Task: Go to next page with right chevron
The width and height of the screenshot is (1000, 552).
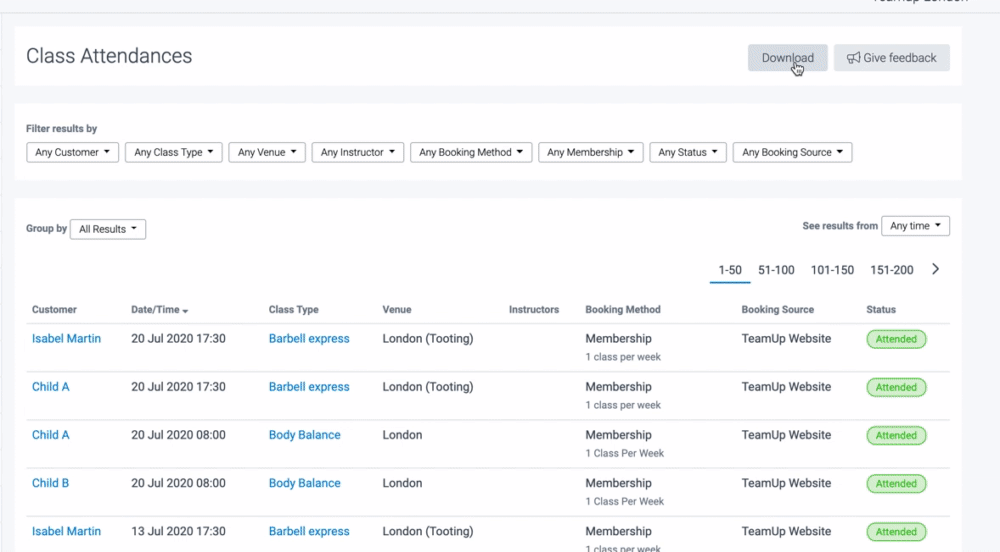Action: (935, 269)
